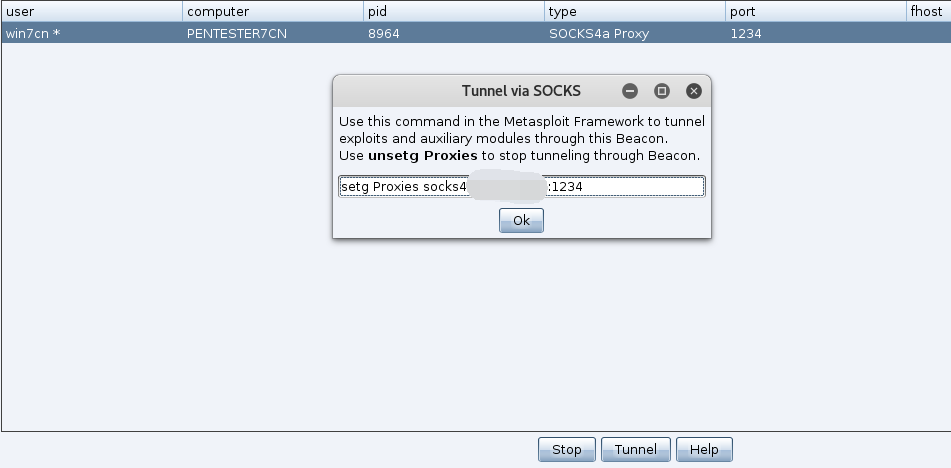Sort table by port column header
The image size is (951, 468).
(816, 11)
